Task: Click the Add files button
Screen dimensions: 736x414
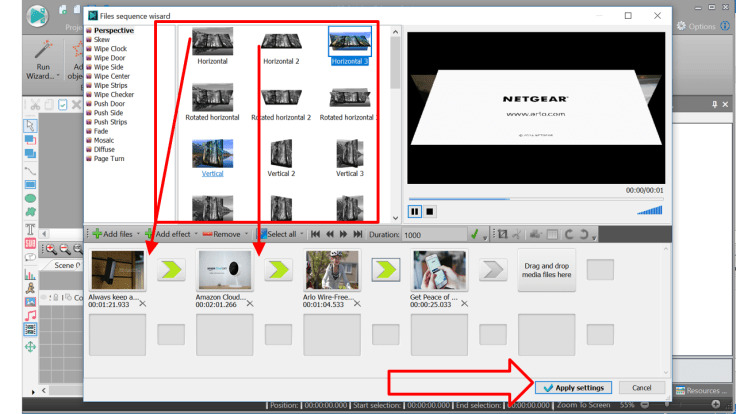Action: pos(113,234)
